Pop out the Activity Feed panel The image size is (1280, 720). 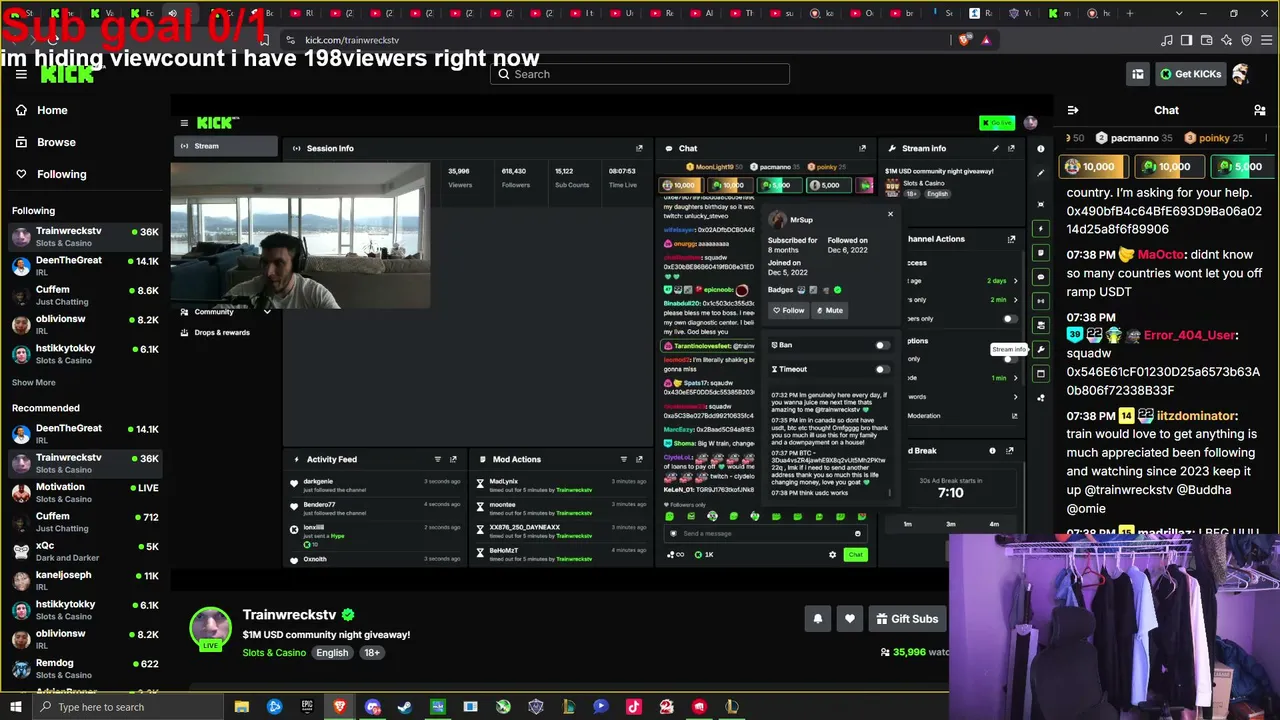(453, 459)
